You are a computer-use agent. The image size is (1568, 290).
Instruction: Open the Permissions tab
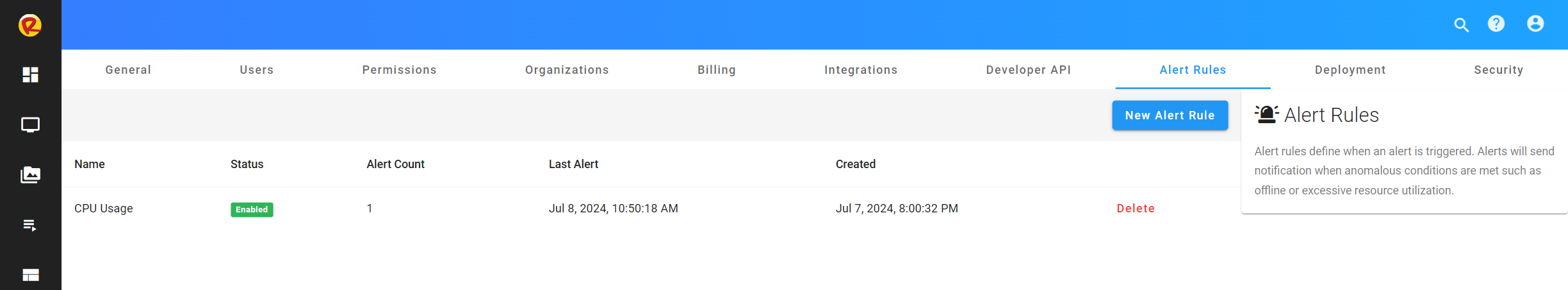pyautogui.click(x=399, y=70)
